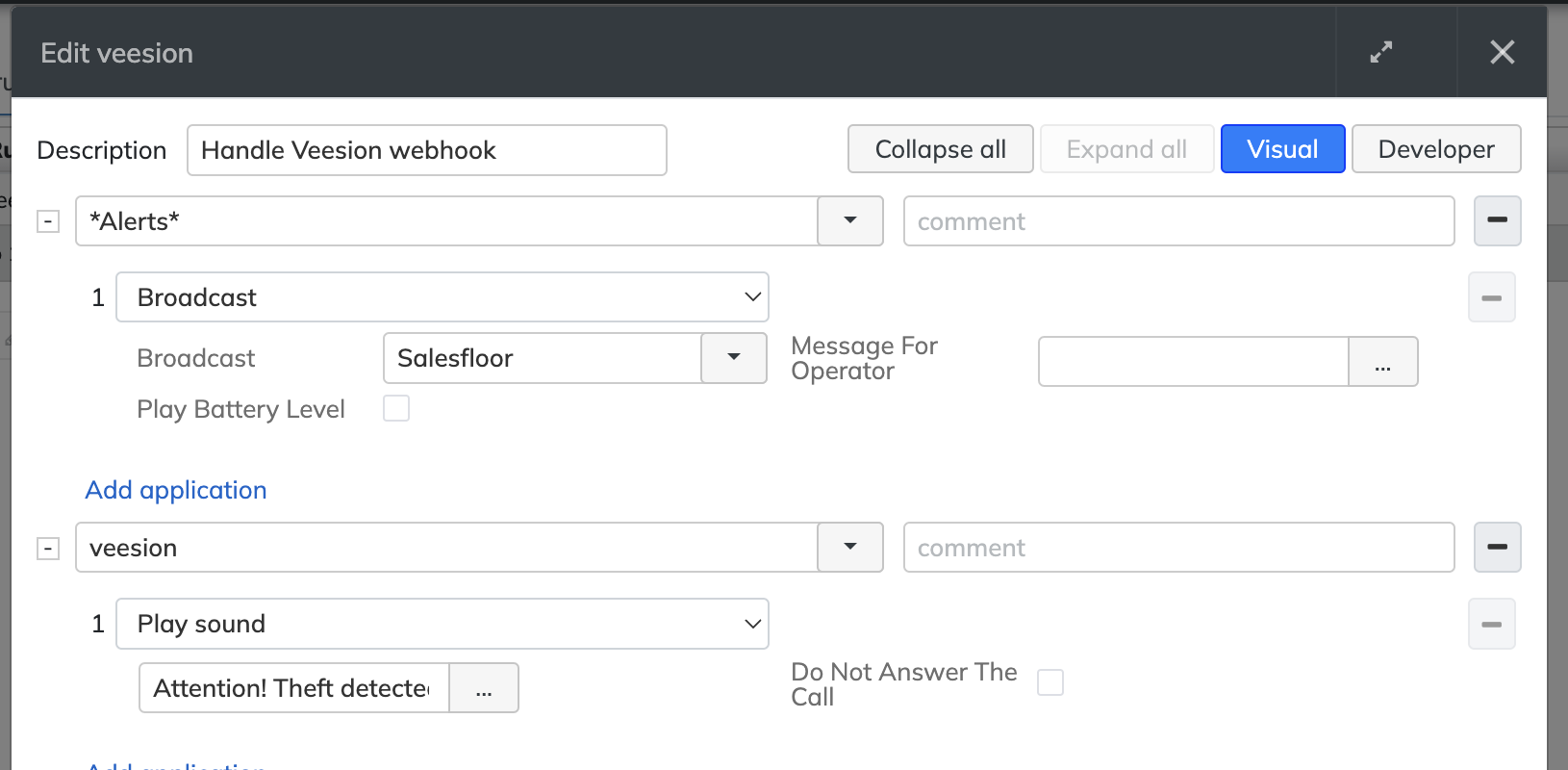
Task: Click Add application link under Broadcast
Action: pos(176,490)
